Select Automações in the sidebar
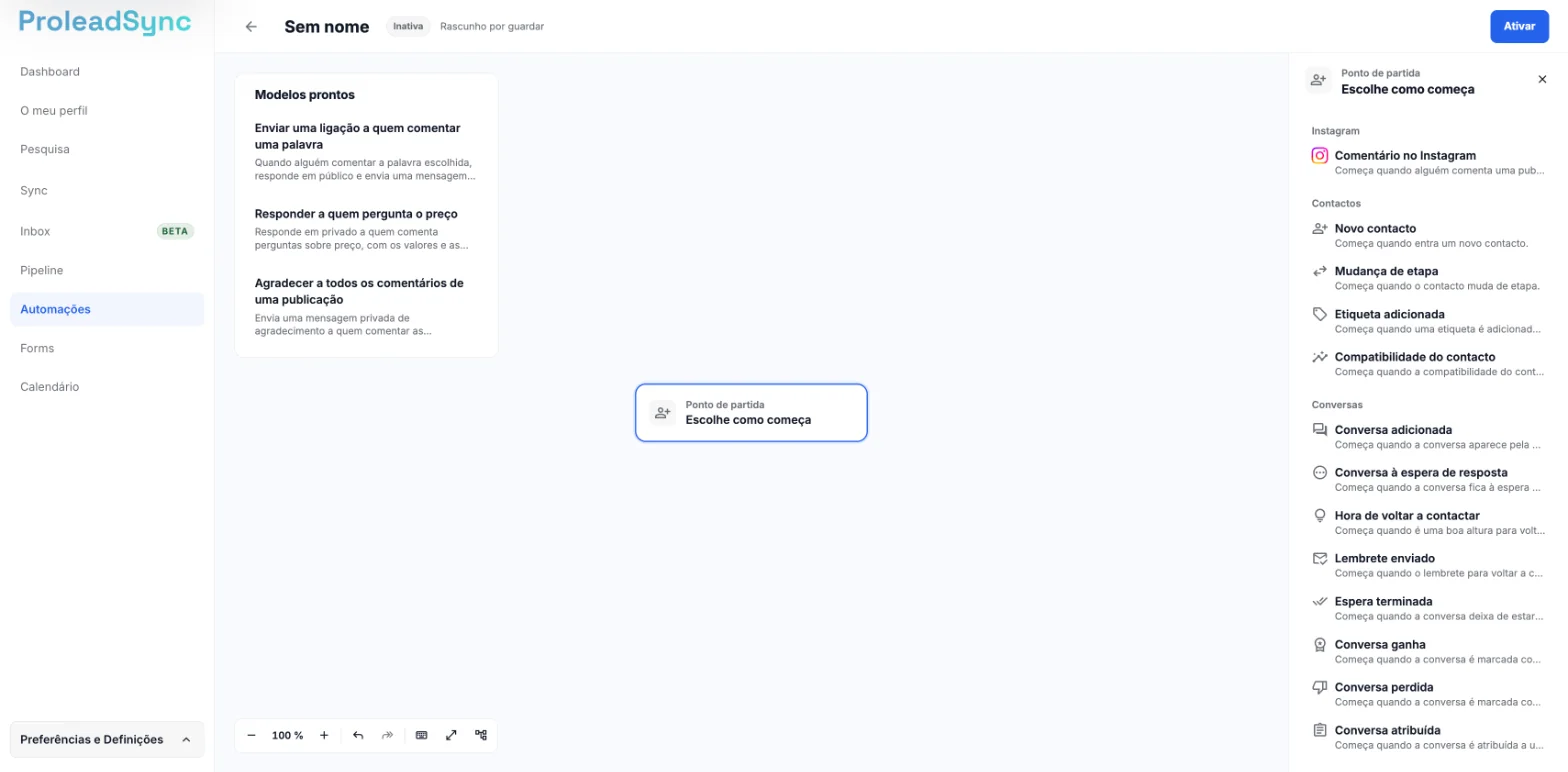The width and height of the screenshot is (1568, 772). coord(107,309)
